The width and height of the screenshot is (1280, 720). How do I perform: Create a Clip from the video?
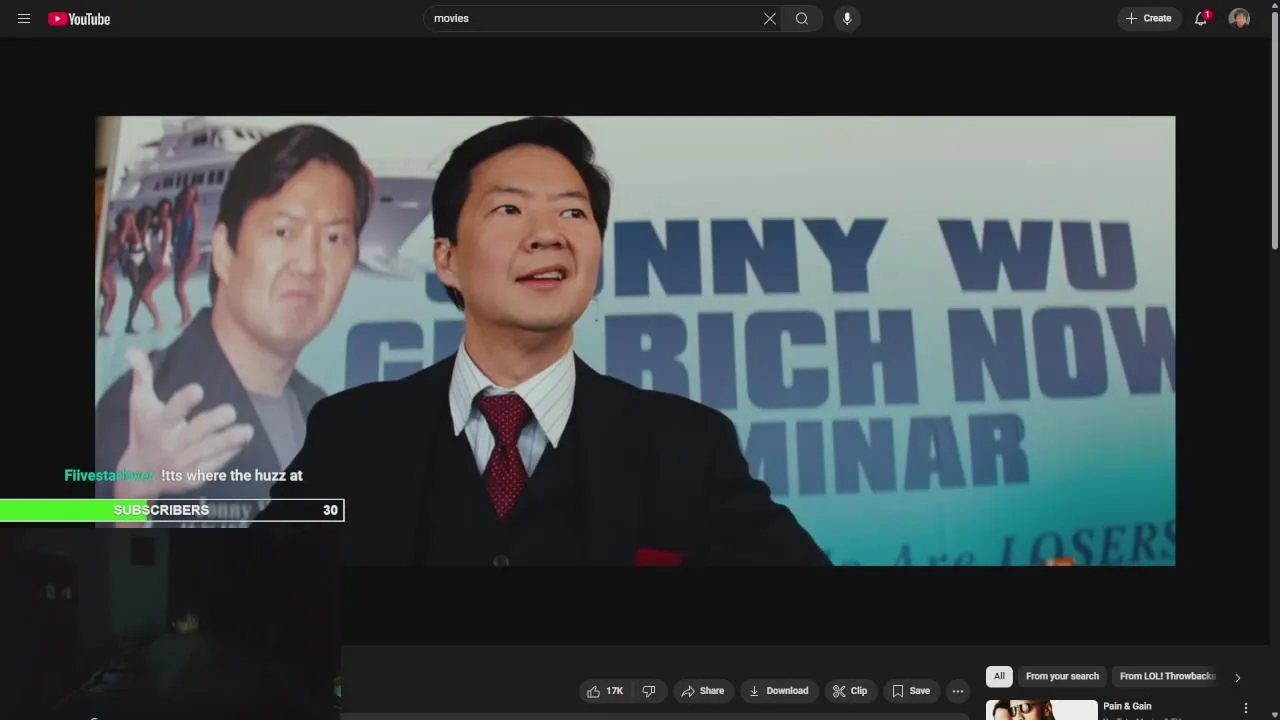pos(850,691)
